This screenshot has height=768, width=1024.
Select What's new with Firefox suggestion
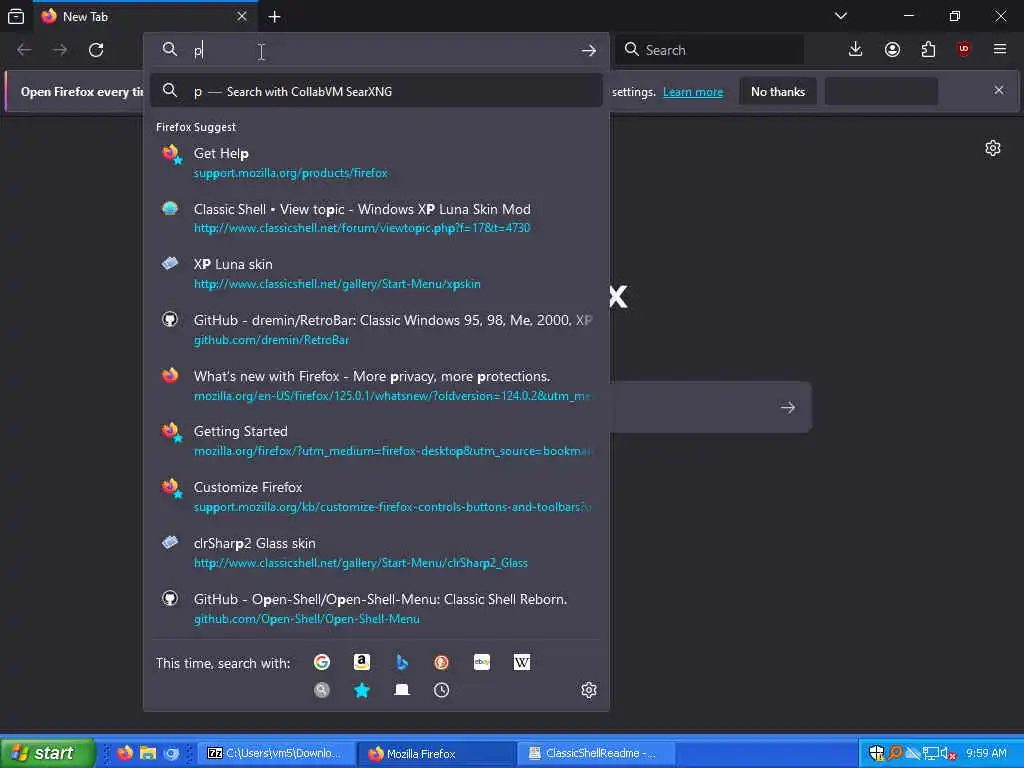click(x=376, y=385)
